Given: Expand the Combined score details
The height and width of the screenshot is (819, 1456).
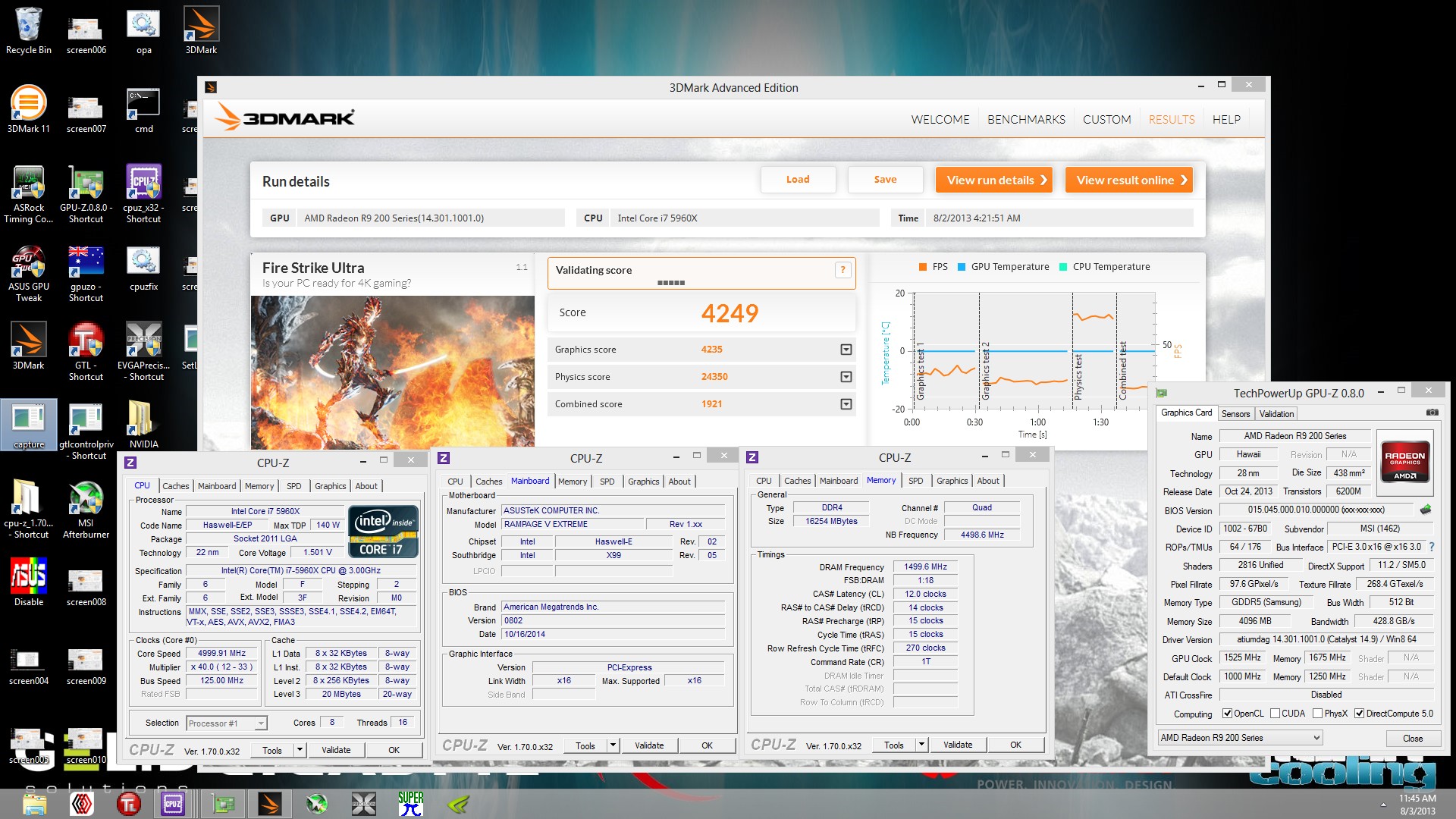Looking at the screenshot, I should 846,404.
